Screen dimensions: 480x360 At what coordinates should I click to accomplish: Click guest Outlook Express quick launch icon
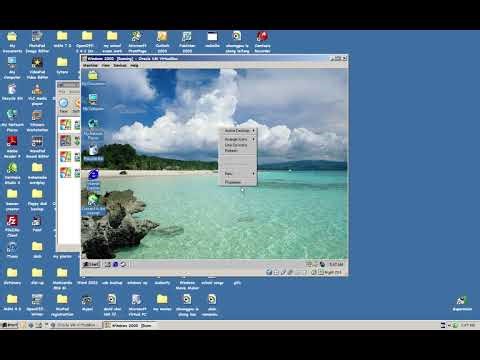123,264
